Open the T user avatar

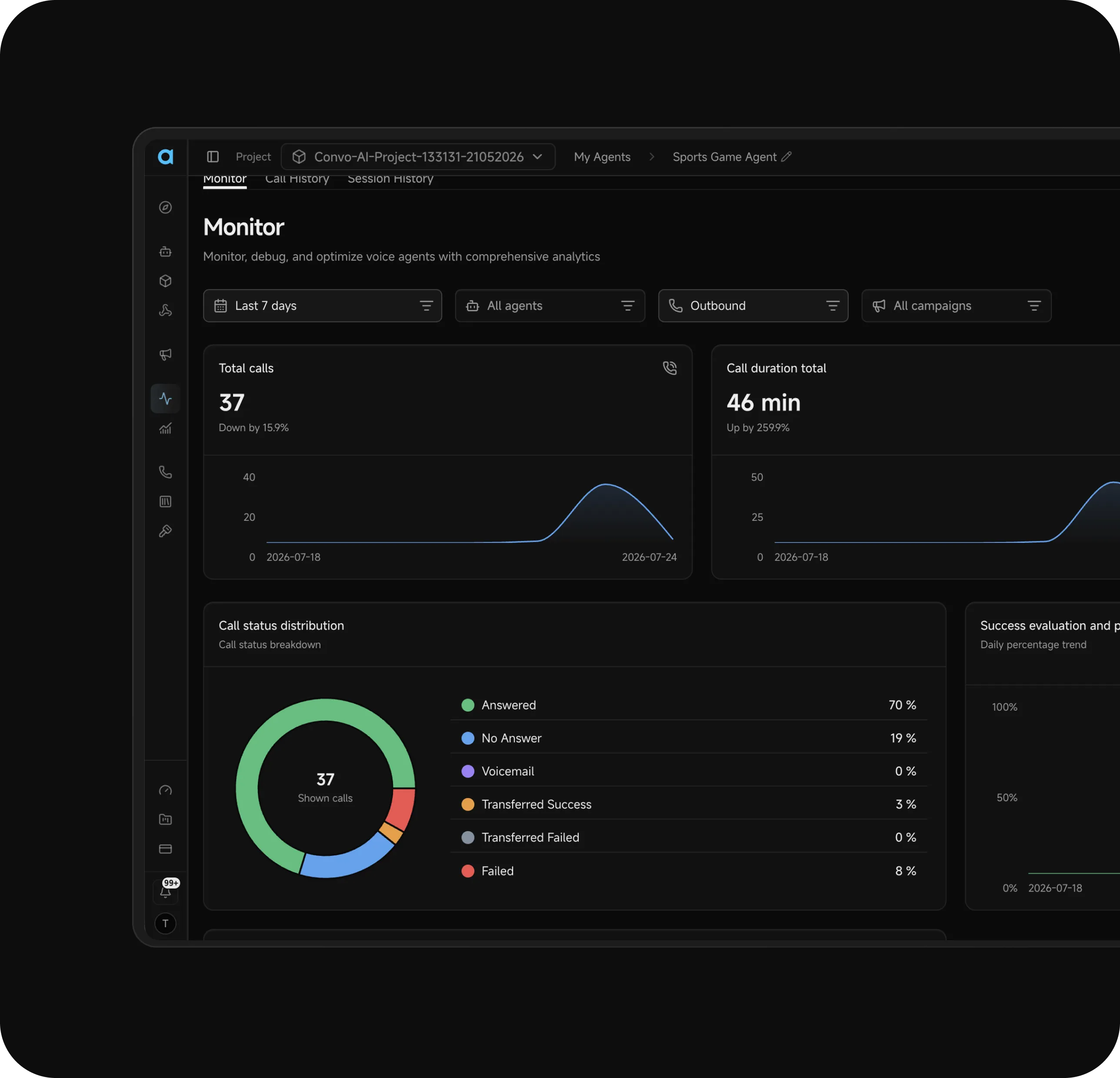tap(166, 924)
